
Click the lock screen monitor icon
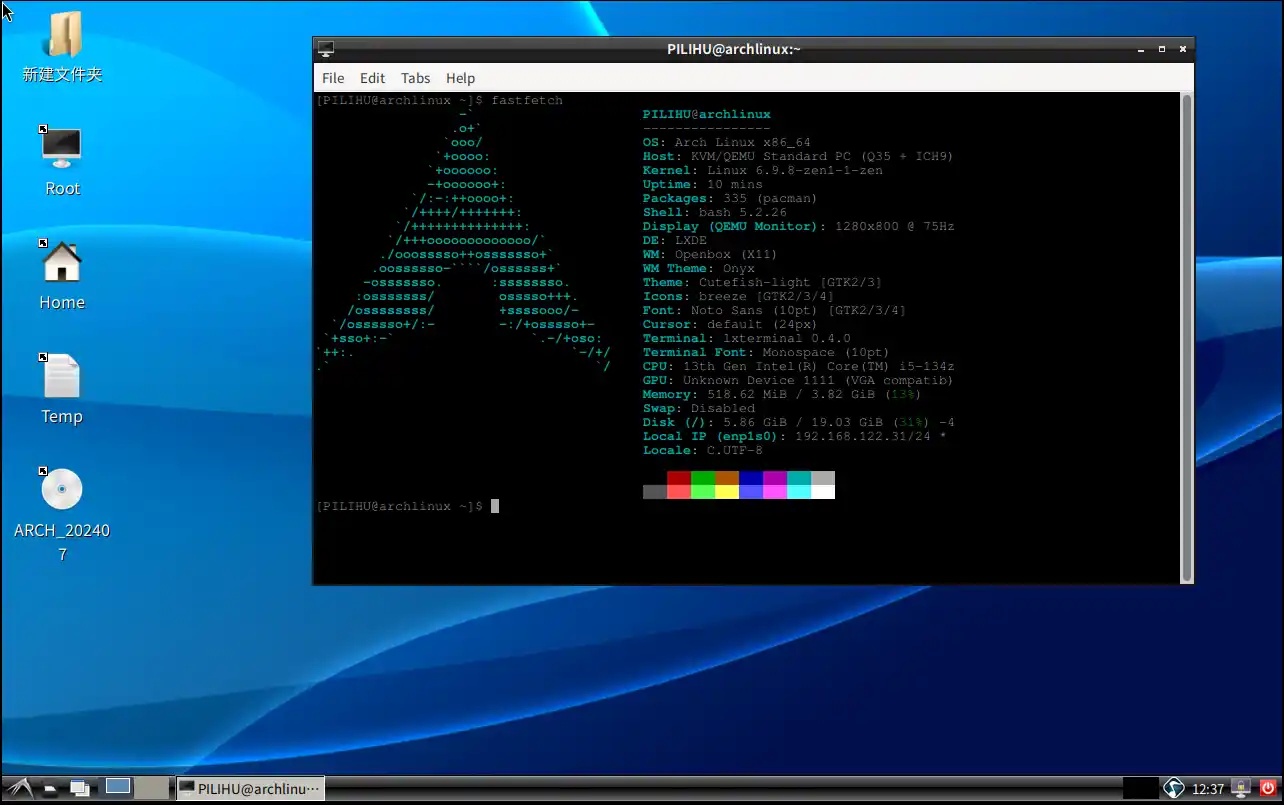pos(1241,788)
